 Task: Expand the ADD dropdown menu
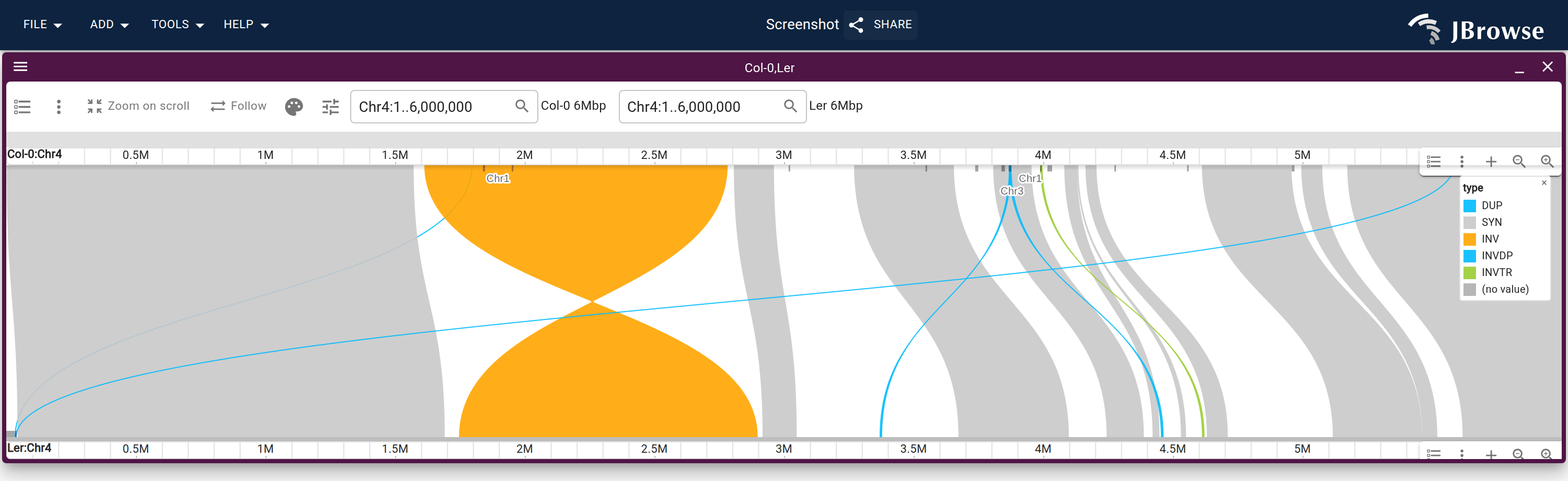click(109, 25)
